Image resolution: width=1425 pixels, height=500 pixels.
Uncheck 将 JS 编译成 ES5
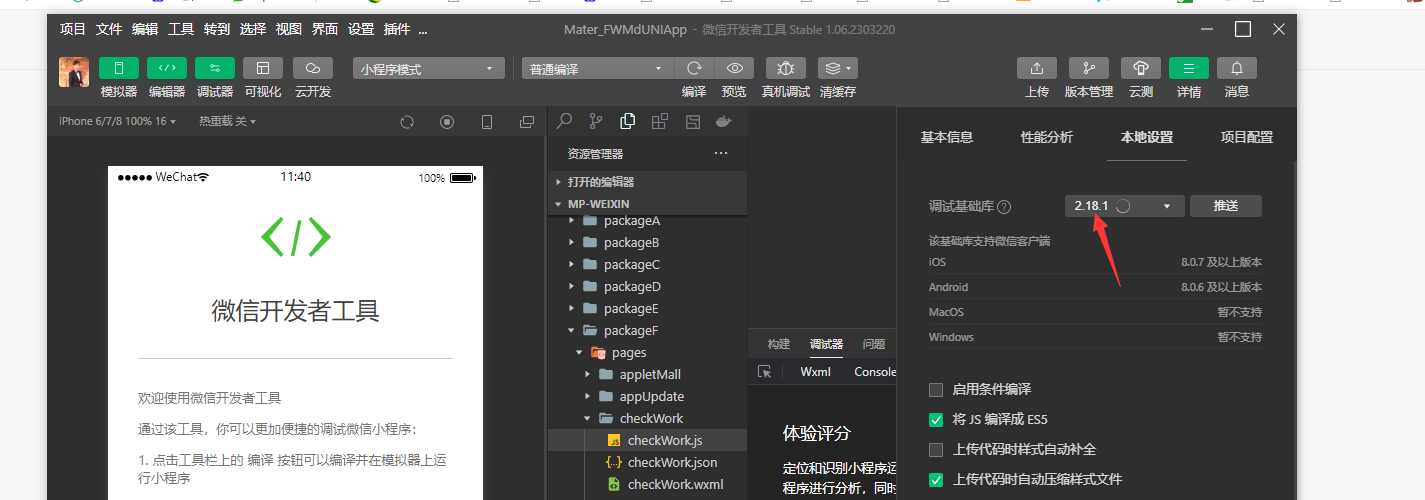click(x=936, y=419)
